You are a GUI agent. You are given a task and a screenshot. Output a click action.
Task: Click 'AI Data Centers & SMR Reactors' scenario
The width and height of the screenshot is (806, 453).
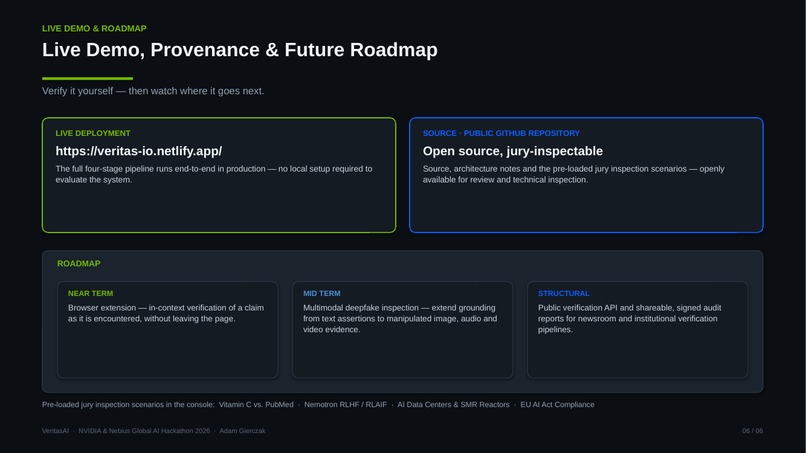coord(453,405)
